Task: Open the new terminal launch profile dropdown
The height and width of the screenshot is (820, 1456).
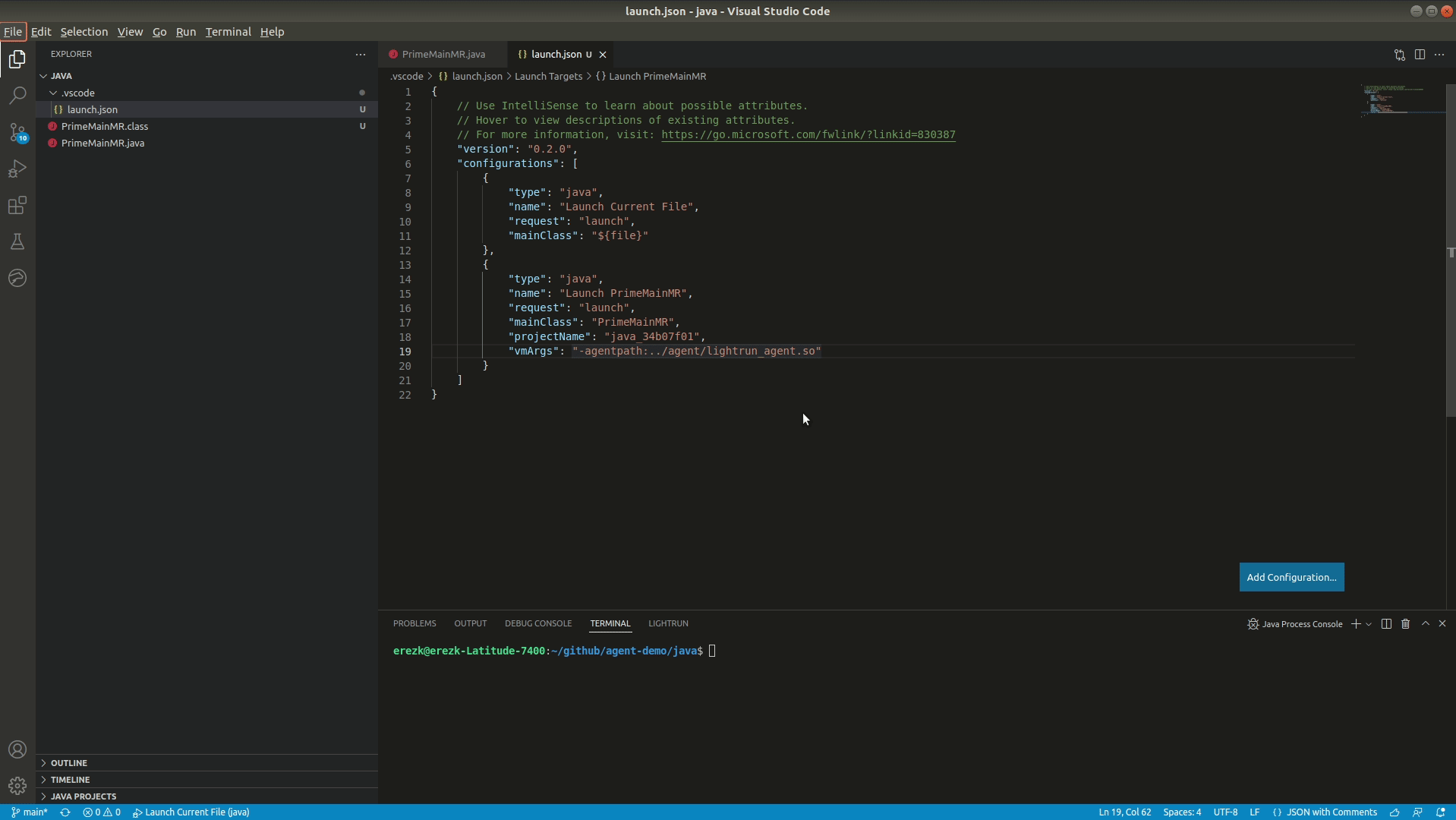Action: click(x=1369, y=624)
